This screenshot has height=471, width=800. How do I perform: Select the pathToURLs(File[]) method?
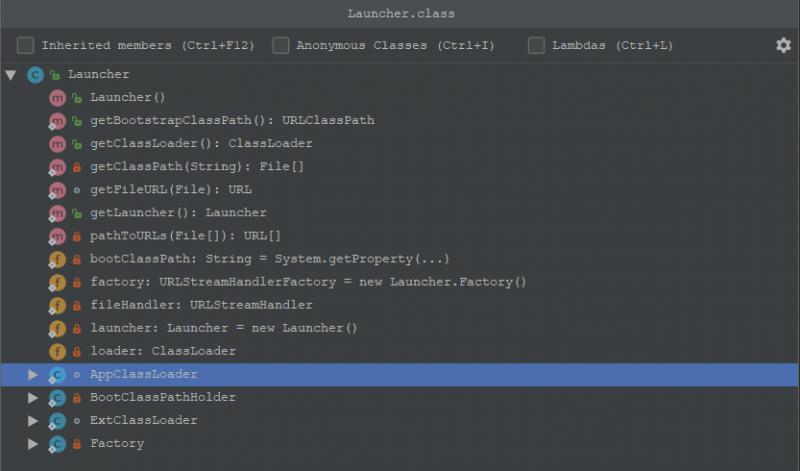(185, 236)
